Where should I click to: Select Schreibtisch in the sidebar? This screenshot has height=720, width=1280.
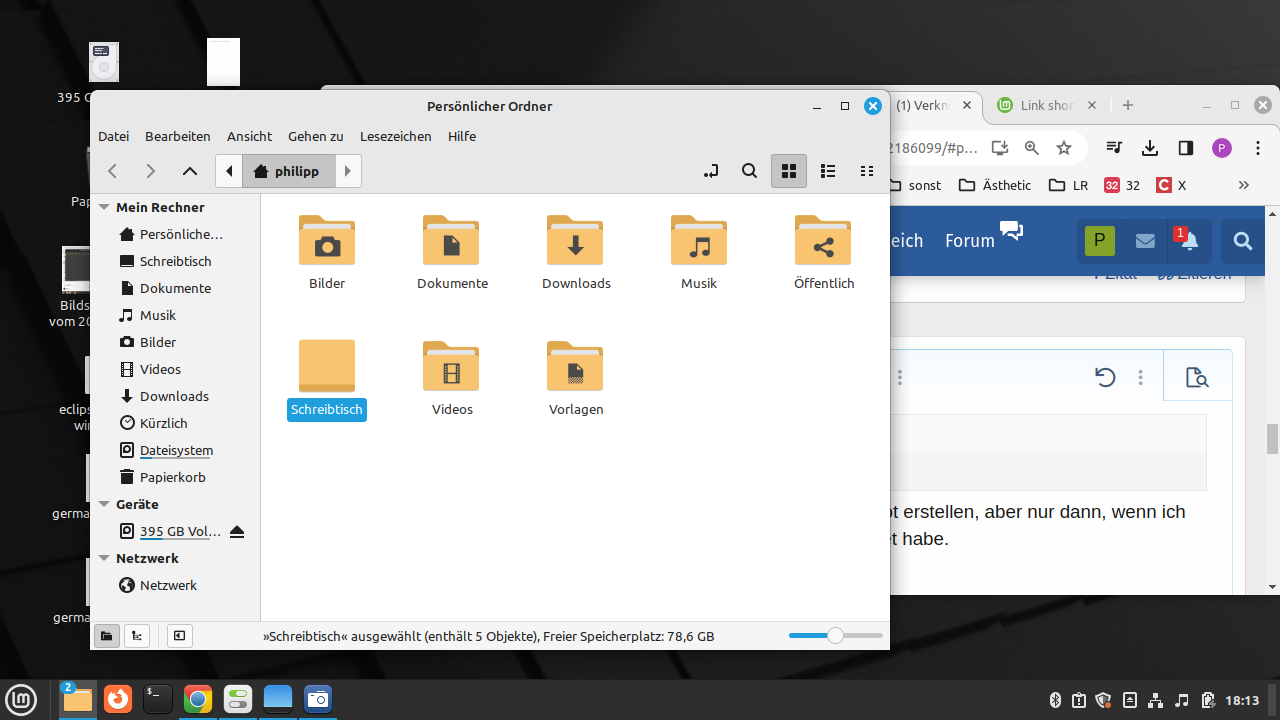pos(175,261)
